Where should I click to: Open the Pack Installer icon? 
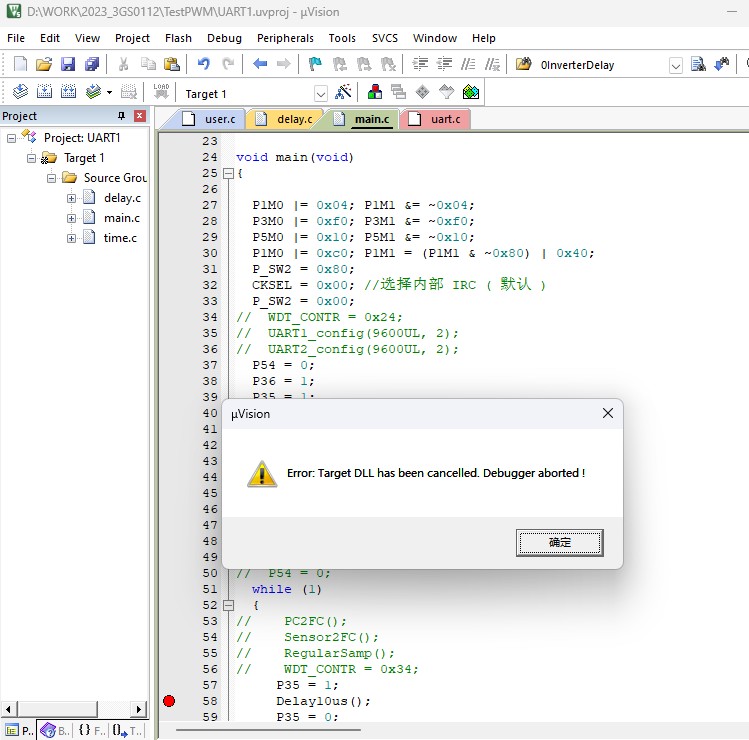click(x=471, y=91)
